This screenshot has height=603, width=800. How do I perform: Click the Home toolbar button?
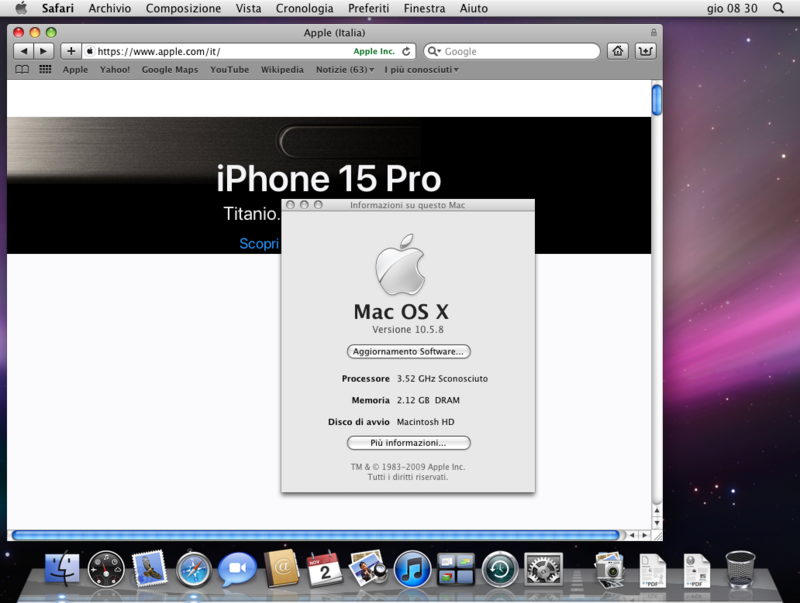click(617, 51)
